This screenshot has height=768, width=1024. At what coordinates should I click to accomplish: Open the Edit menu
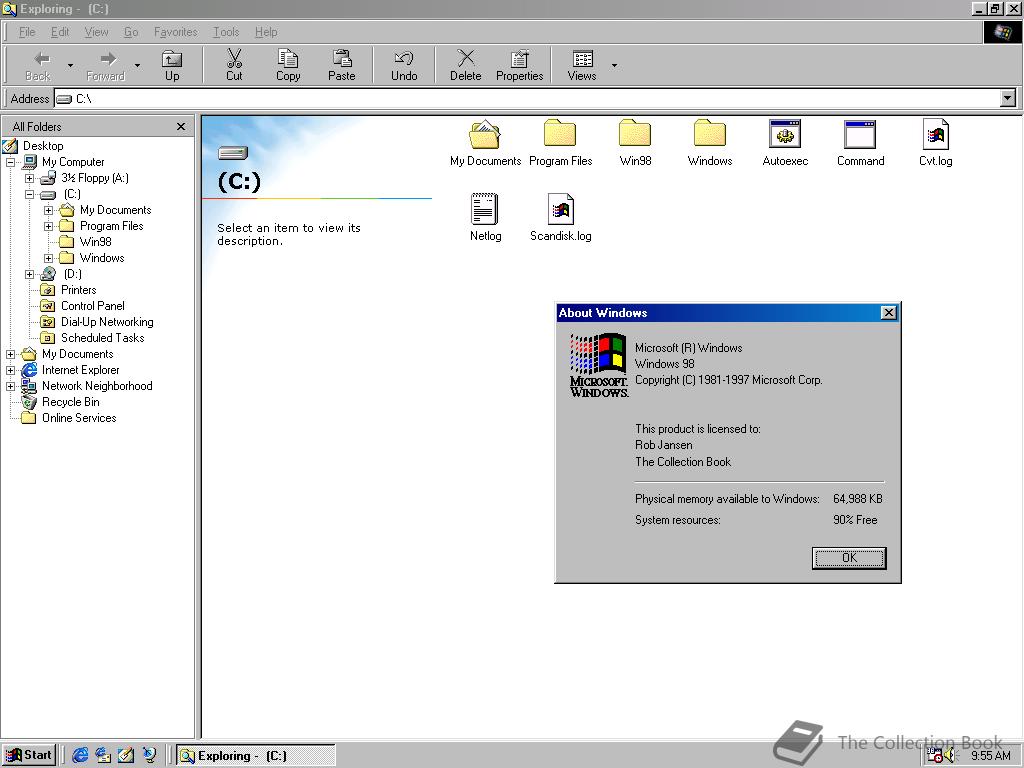coord(60,32)
